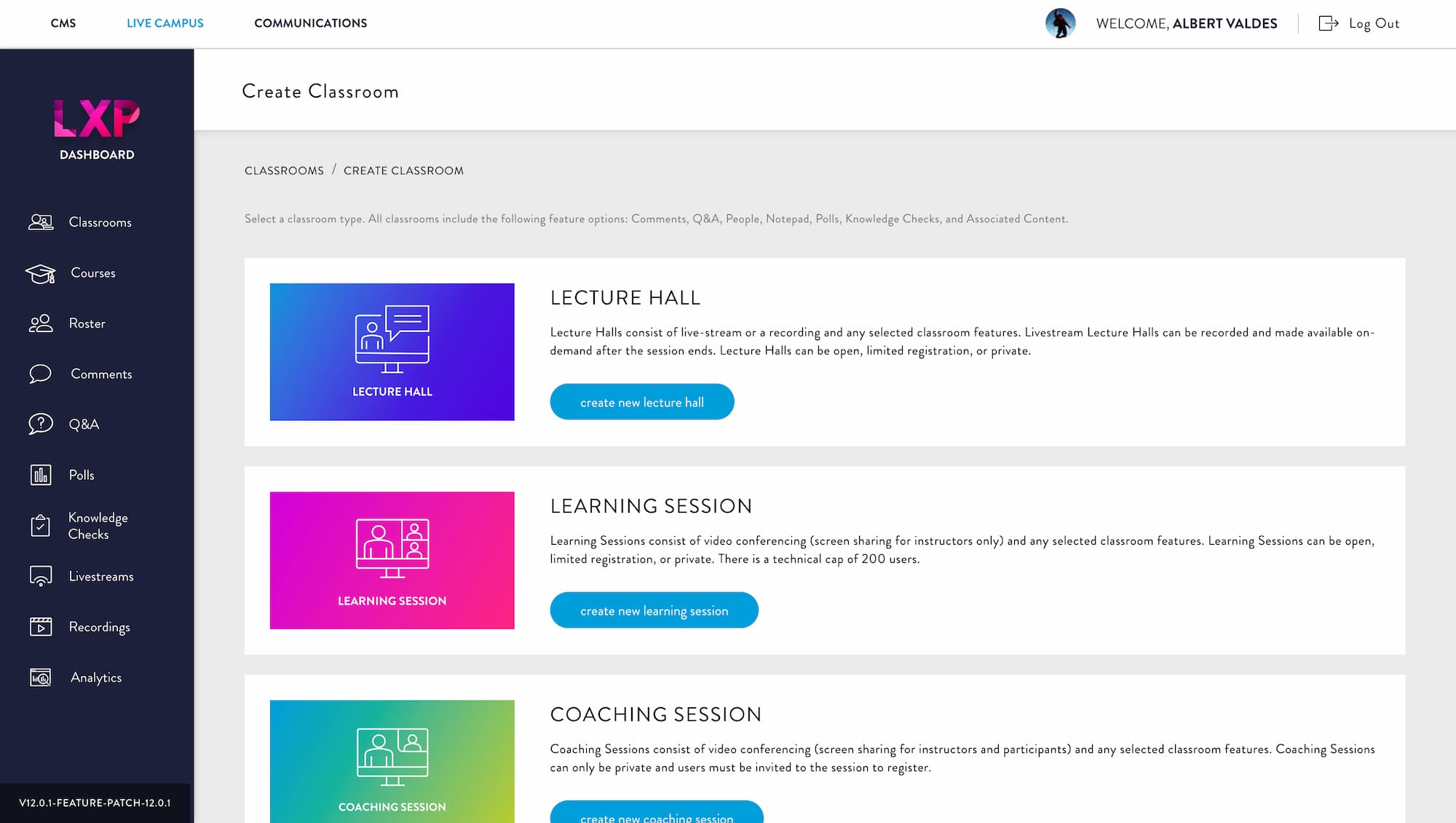Switch to the CMS tab
Image resolution: width=1456 pixels, height=823 pixels.
(x=63, y=23)
